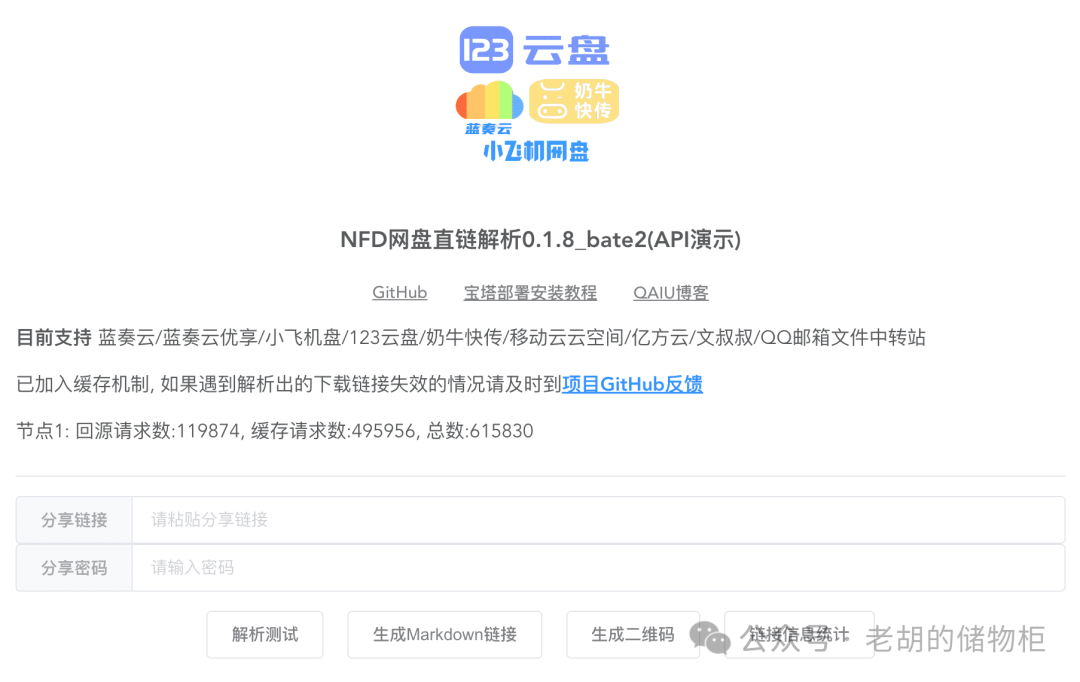Focus the 分享密码 input field

point(598,568)
